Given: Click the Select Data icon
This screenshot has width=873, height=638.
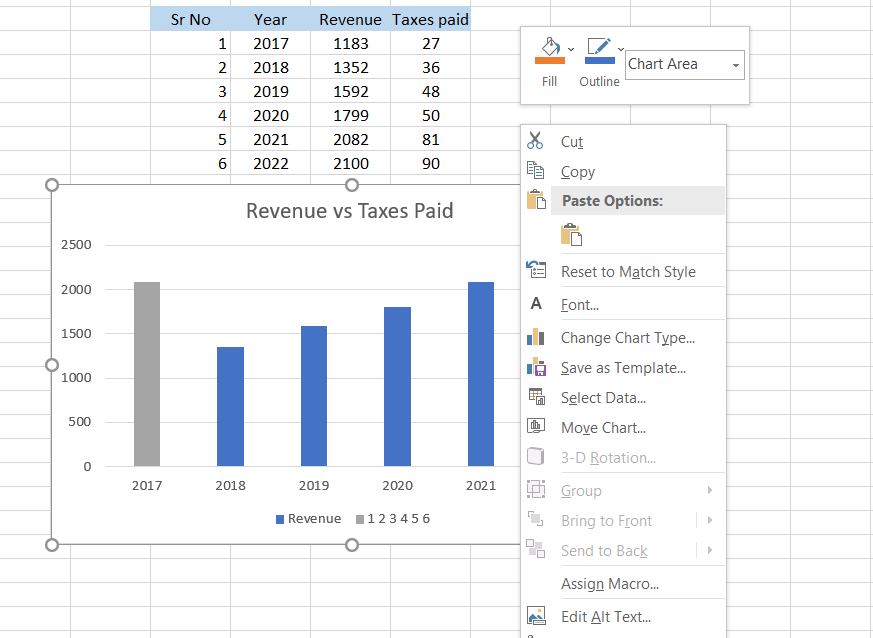Looking at the screenshot, I should pyautogui.click(x=536, y=397).
